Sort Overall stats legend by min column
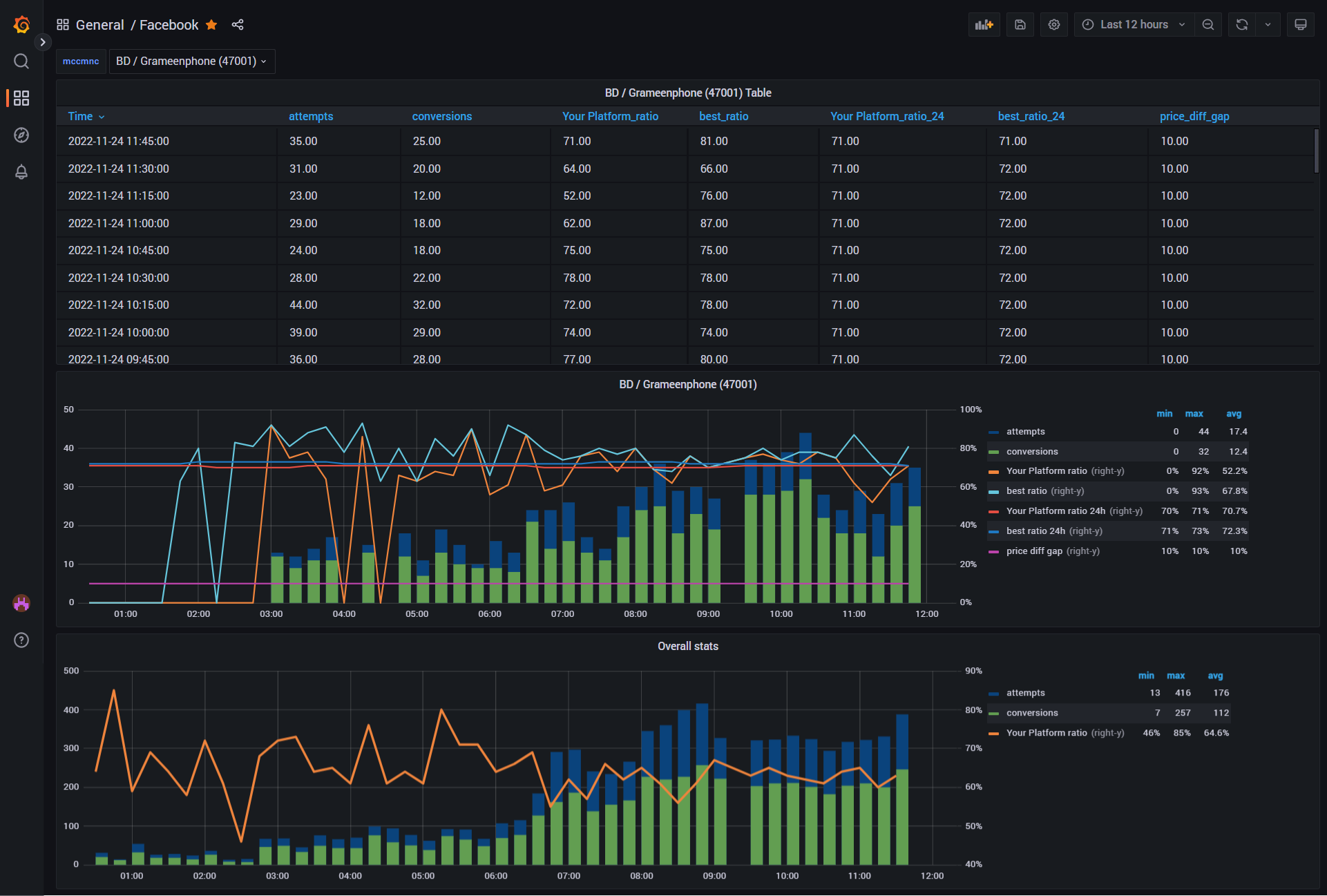 coord(1146,675)
